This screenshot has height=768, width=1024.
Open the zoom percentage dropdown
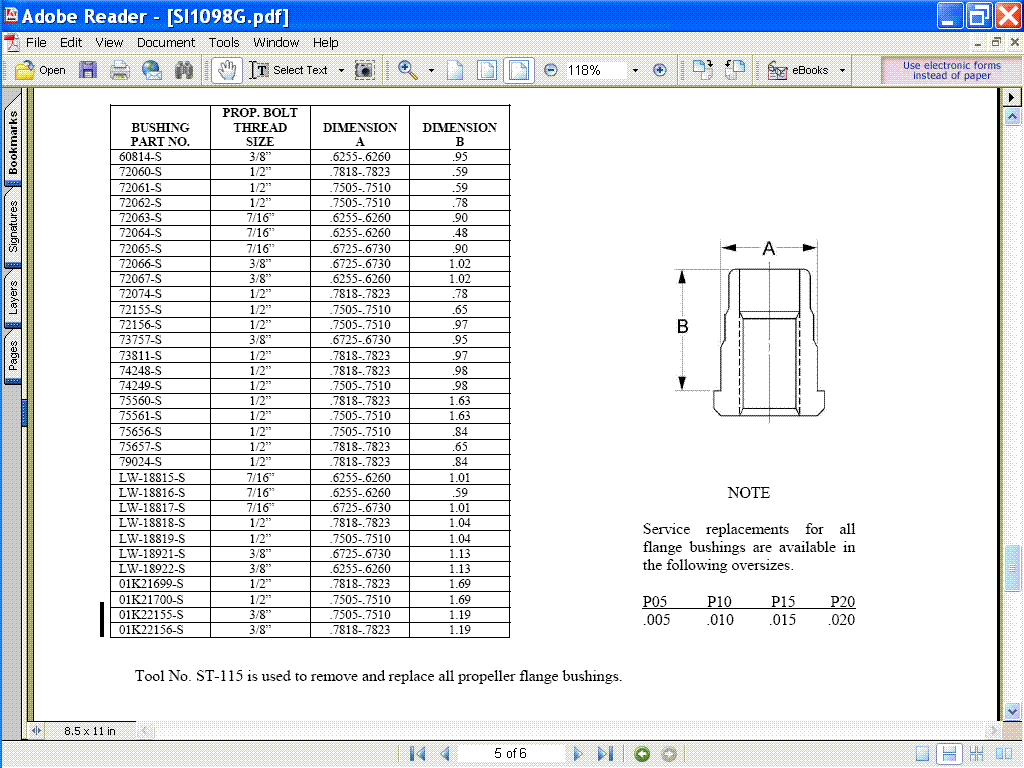[x=634, y=70]
